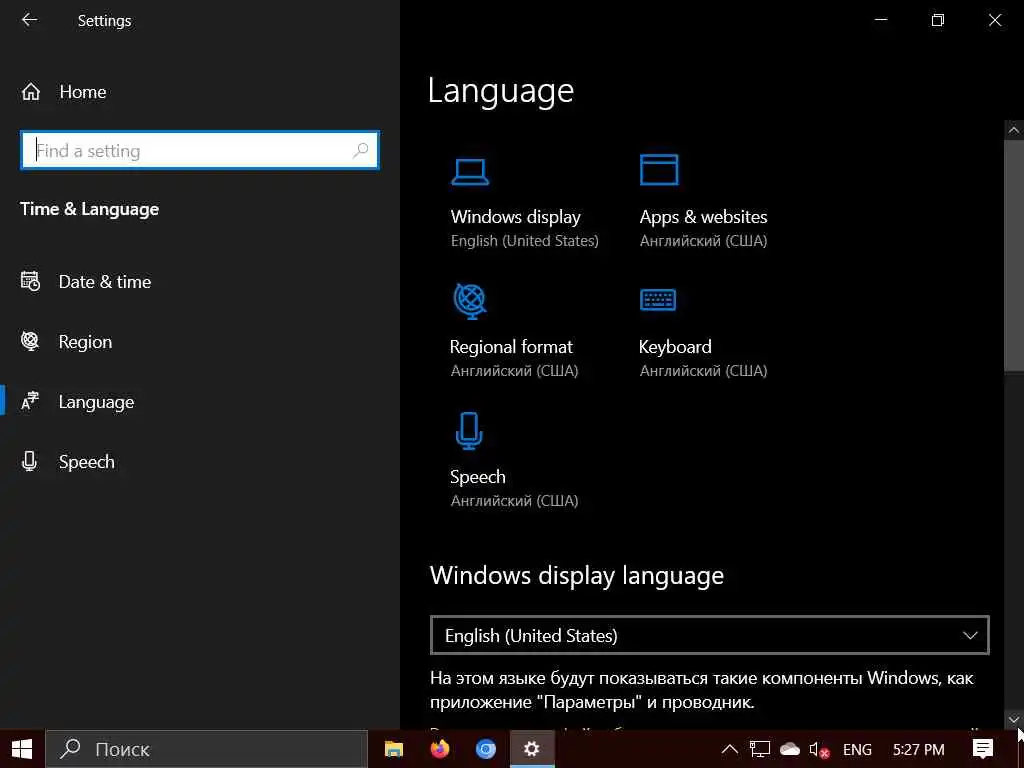The height and width of the screenshot is (768, 1024).
Task: Click the Language page title
Action: (x=501, y=91)
